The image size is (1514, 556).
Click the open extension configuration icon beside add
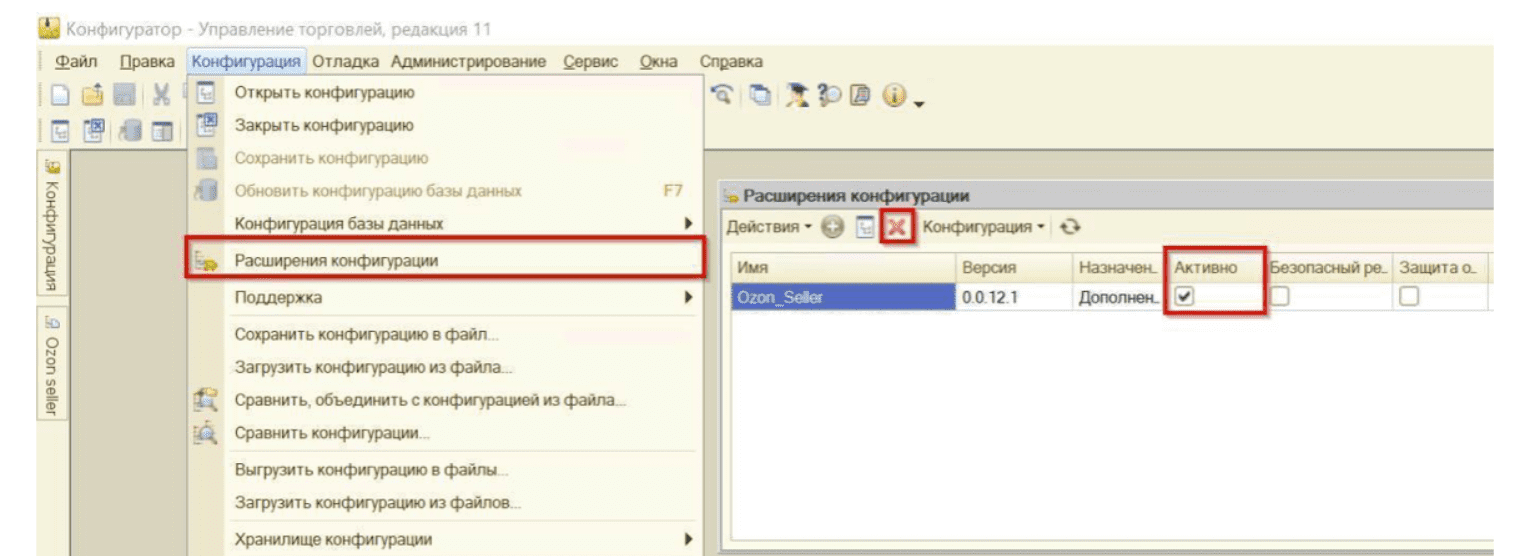tap(863, 228)
